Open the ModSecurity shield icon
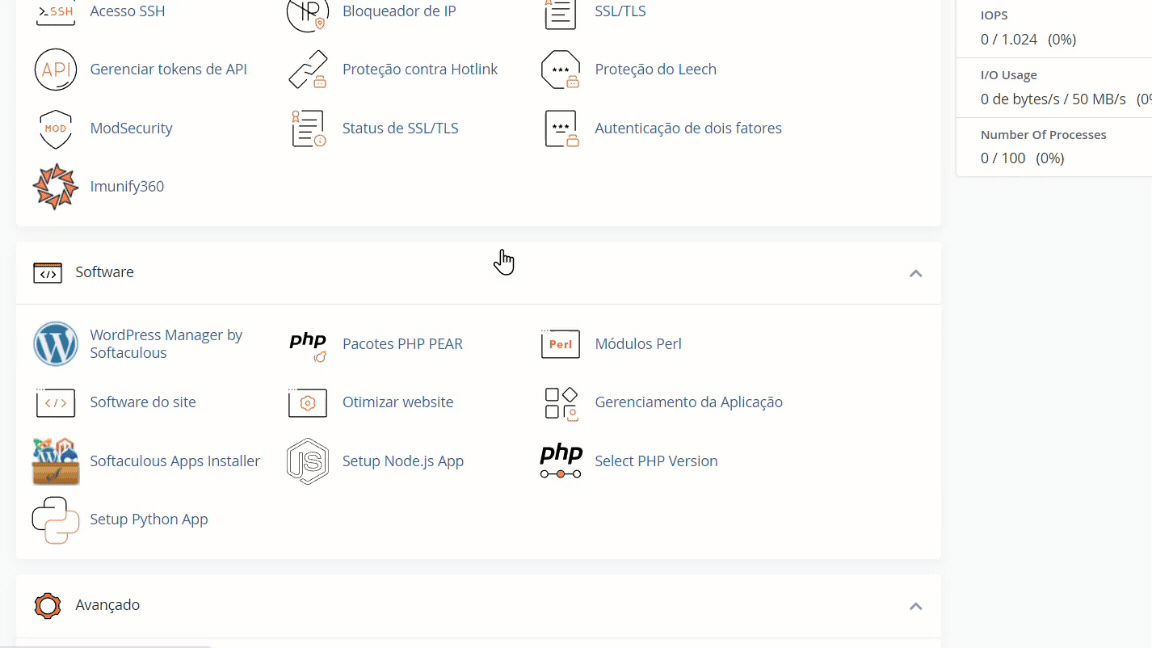1152x648 pixels. tap(55, 129)
